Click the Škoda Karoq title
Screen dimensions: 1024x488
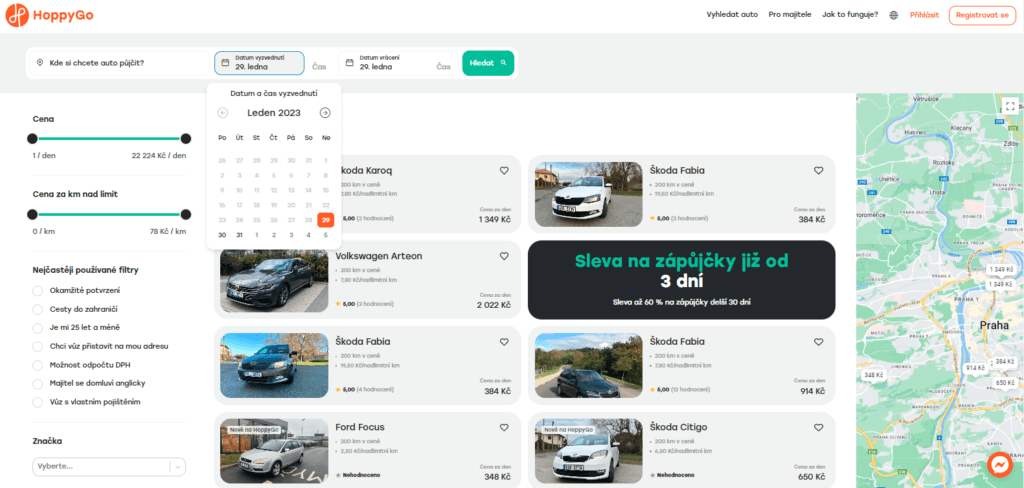point(366,171)
